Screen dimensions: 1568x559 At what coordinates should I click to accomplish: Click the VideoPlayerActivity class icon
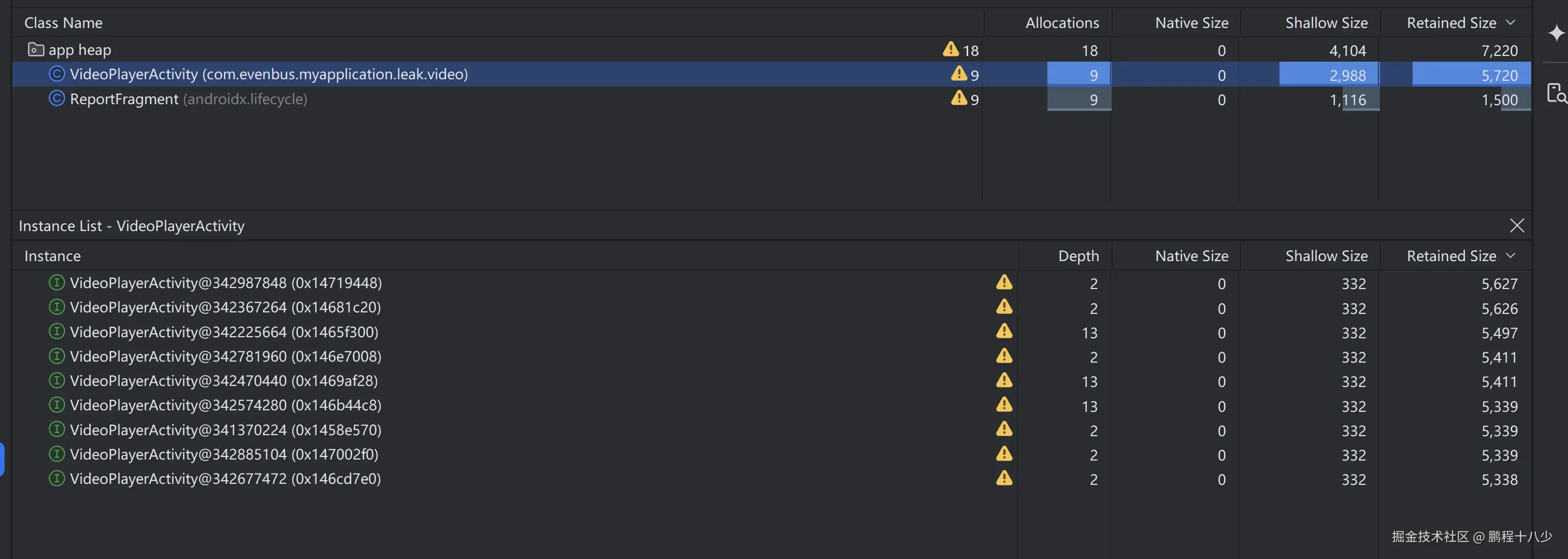[56, 74]
